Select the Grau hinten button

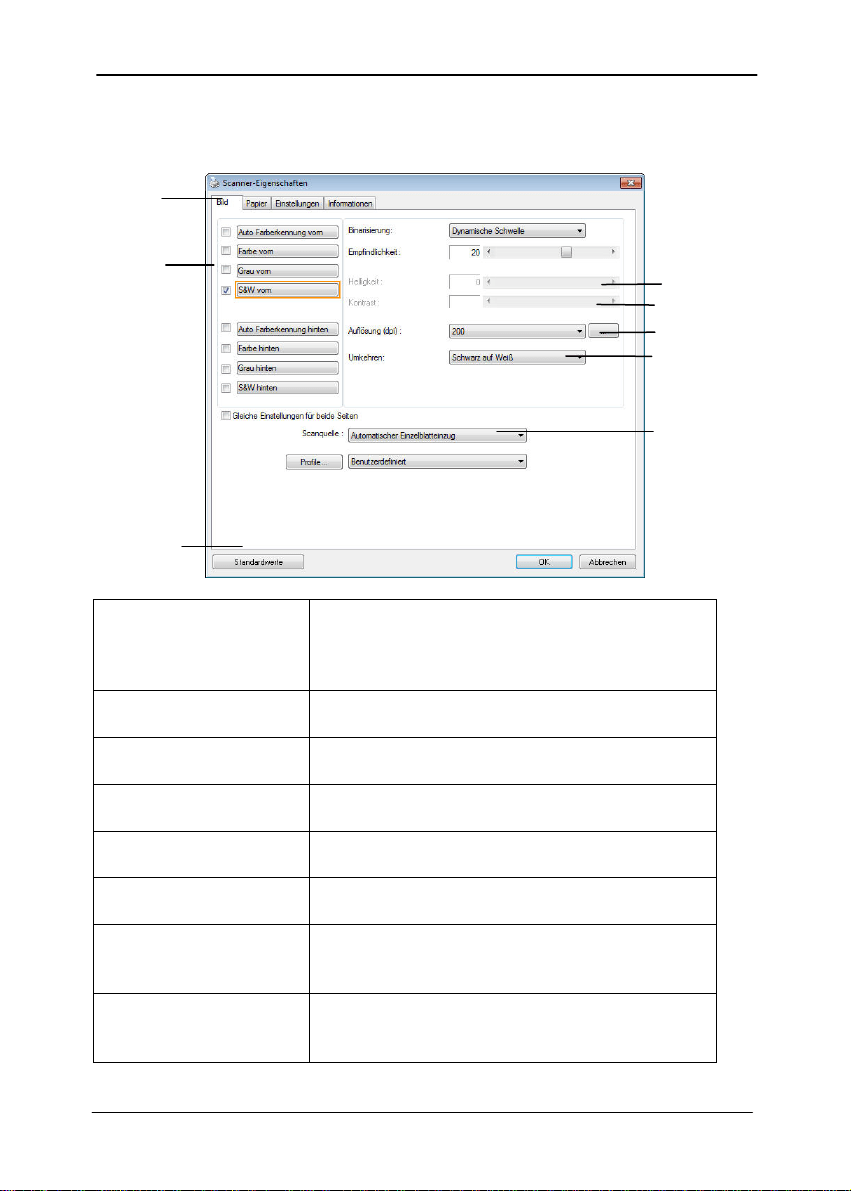(287, 368)
